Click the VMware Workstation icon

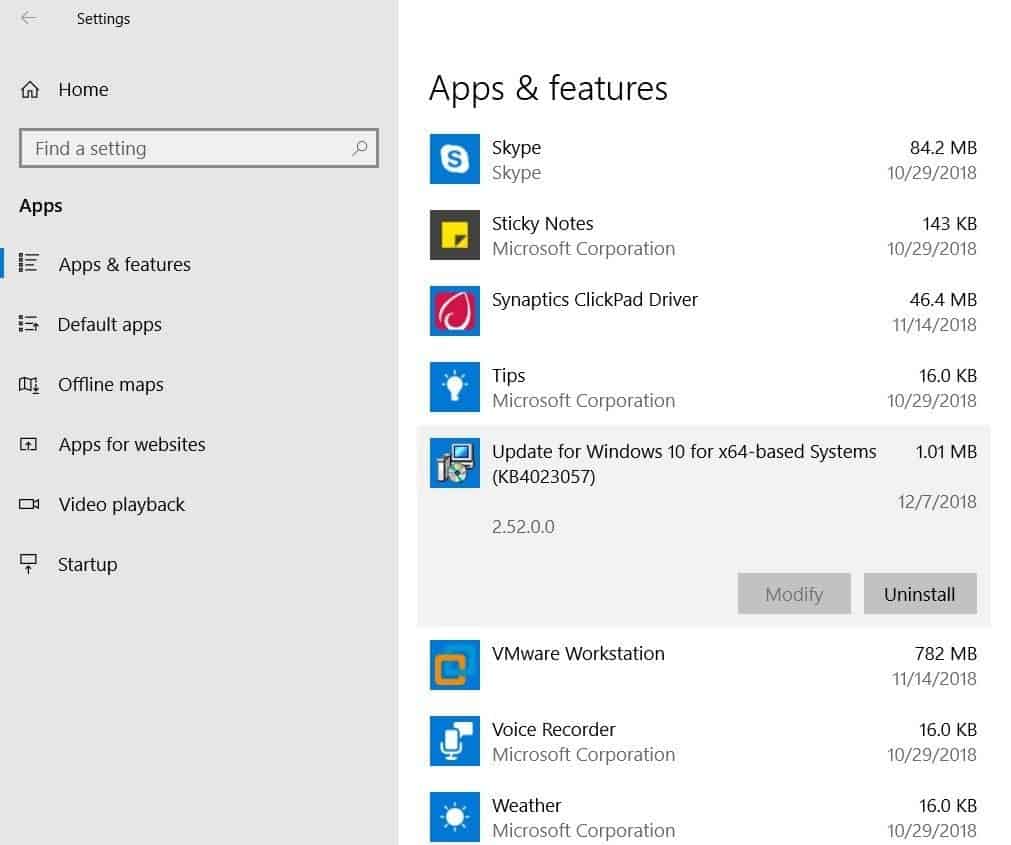pos(455,665)
